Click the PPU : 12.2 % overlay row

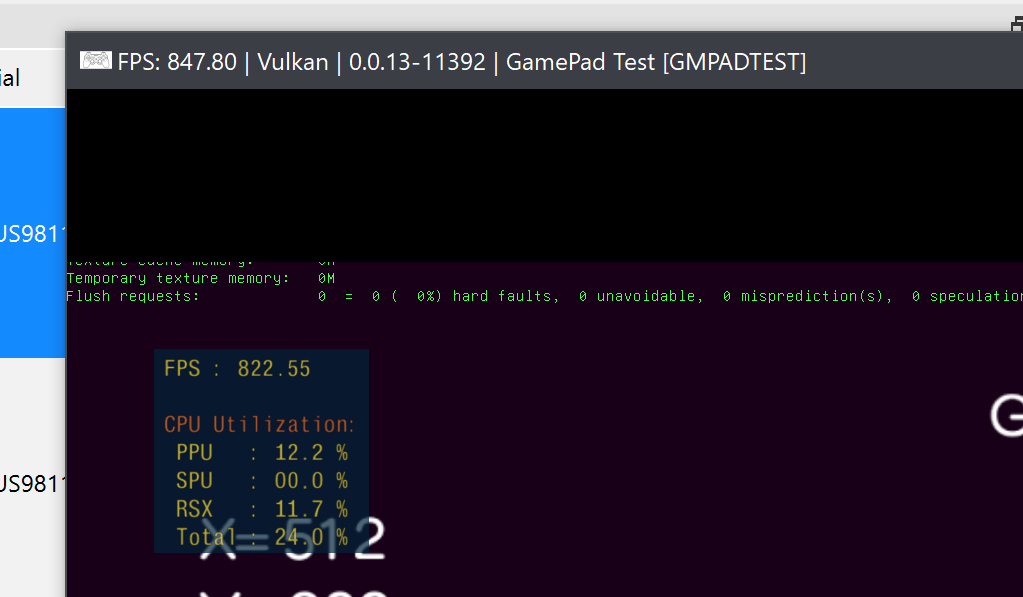(262, 453)
